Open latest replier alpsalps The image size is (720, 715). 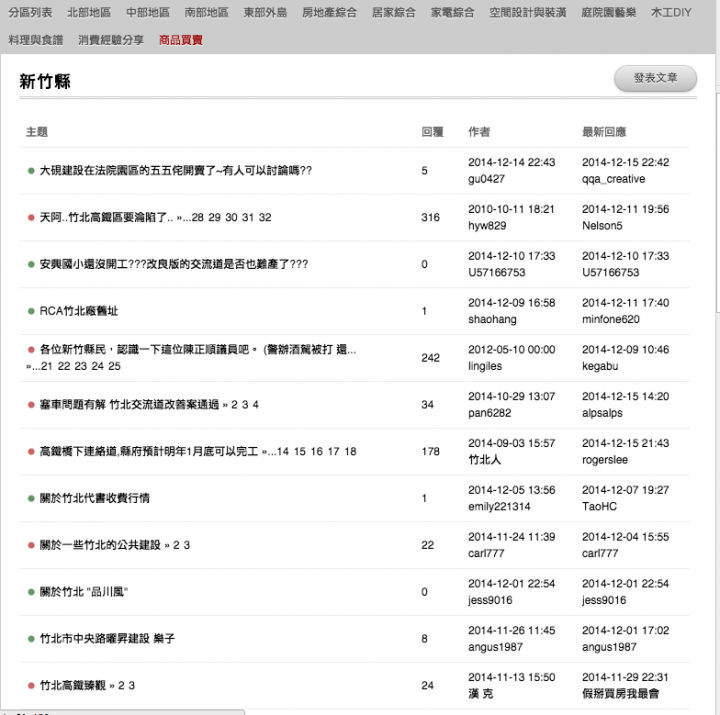pyautogui.click(x=602, y=413)
